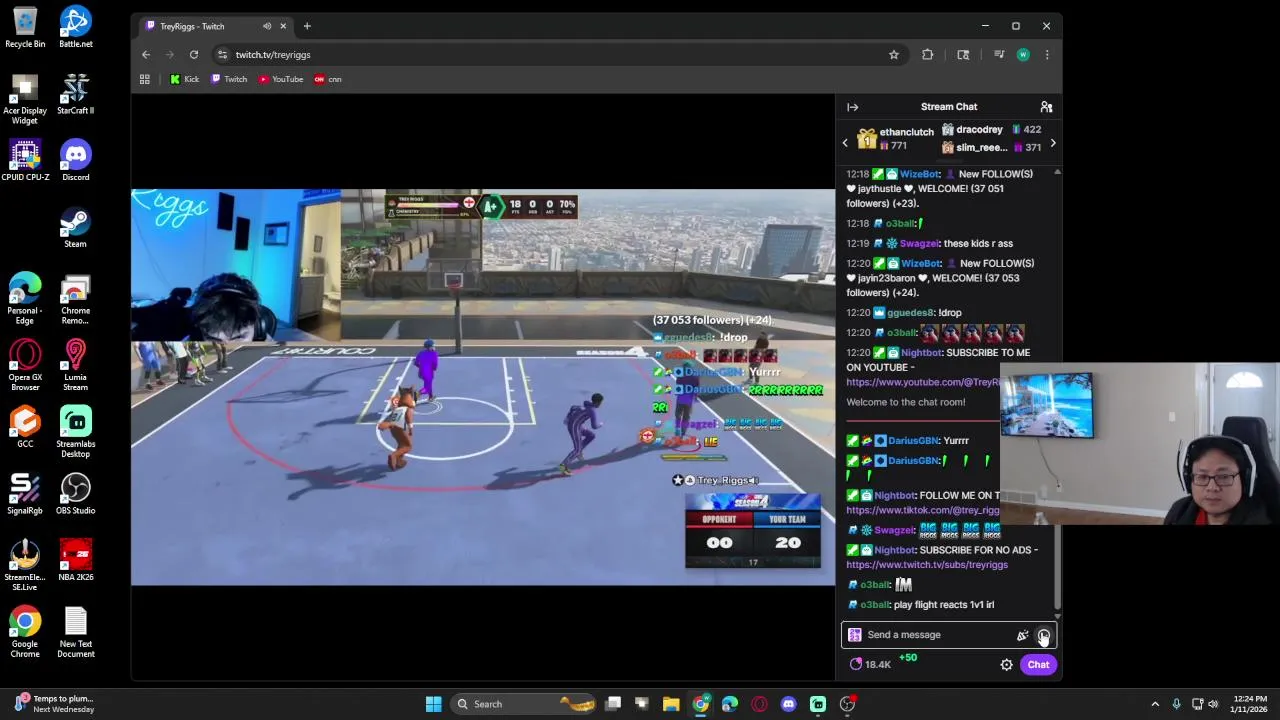Image resolution: width=1280 pixels, height=720 pixels.
Task: Open a new browser tab
Action: (307, 26)
